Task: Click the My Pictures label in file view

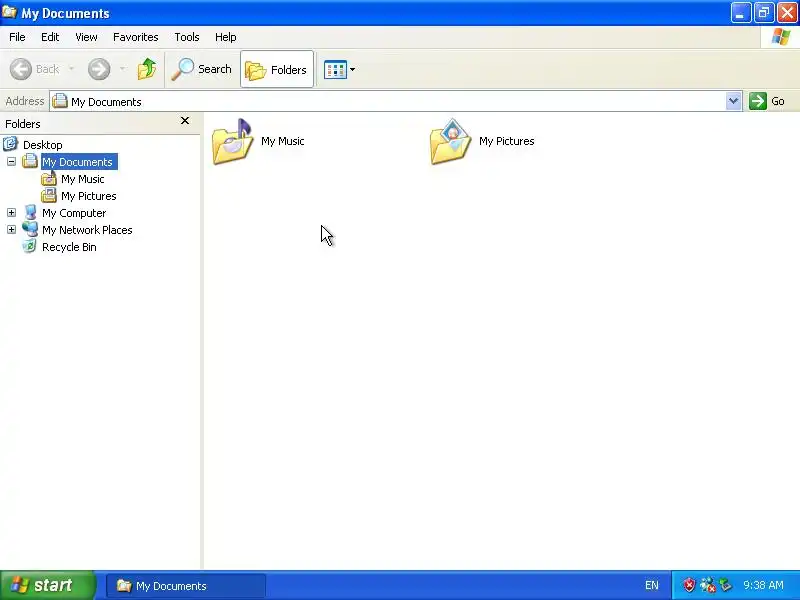Action: pyautogui.click(x=507, y=141)
